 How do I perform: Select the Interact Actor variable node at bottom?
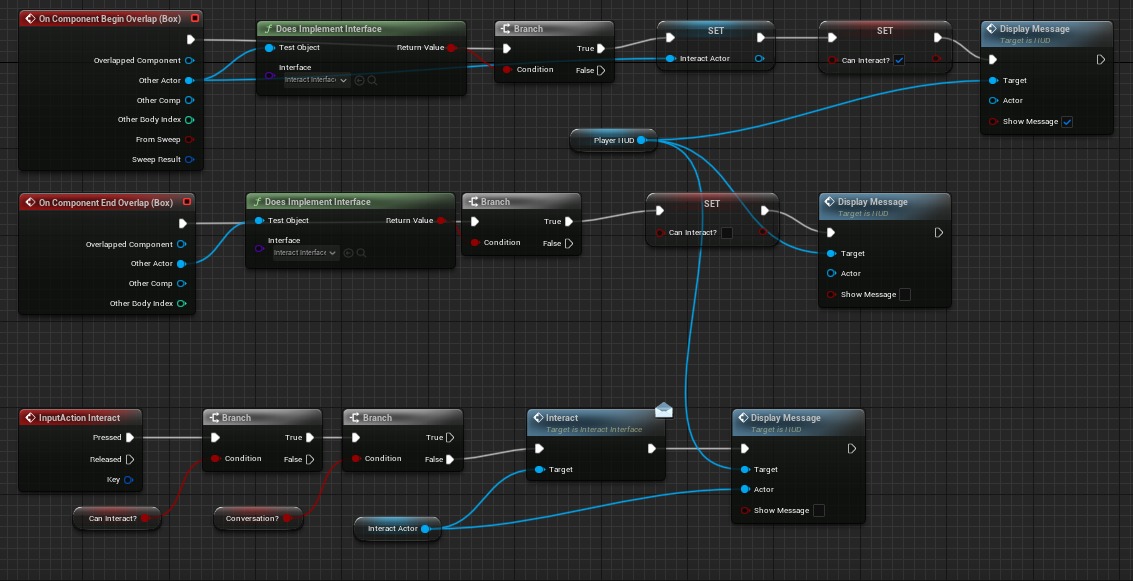coord(392,528)
